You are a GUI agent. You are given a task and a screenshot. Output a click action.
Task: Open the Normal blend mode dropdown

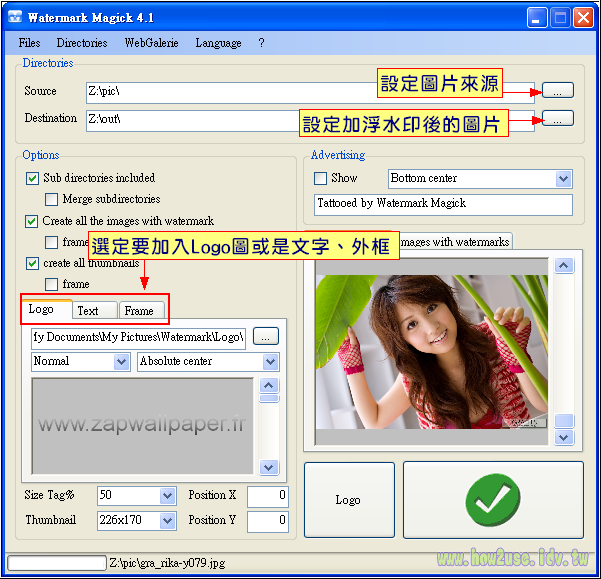point(122,362)
